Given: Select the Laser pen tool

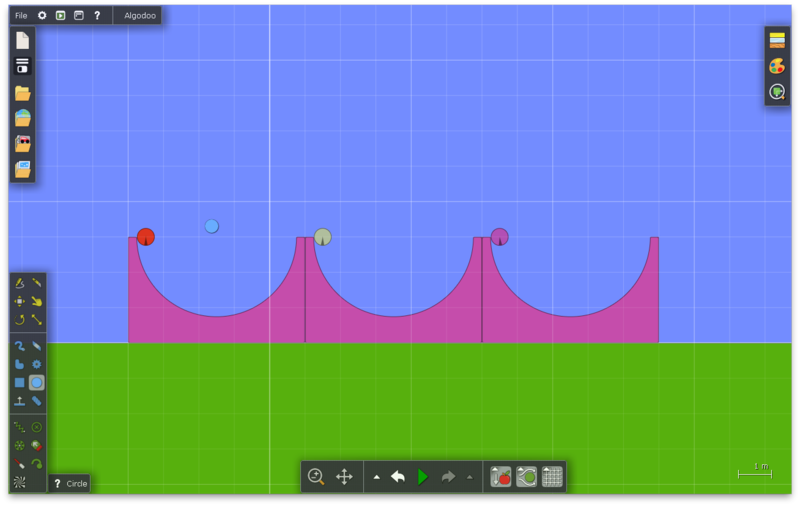Looking at the screenshot, I should 19,464.
